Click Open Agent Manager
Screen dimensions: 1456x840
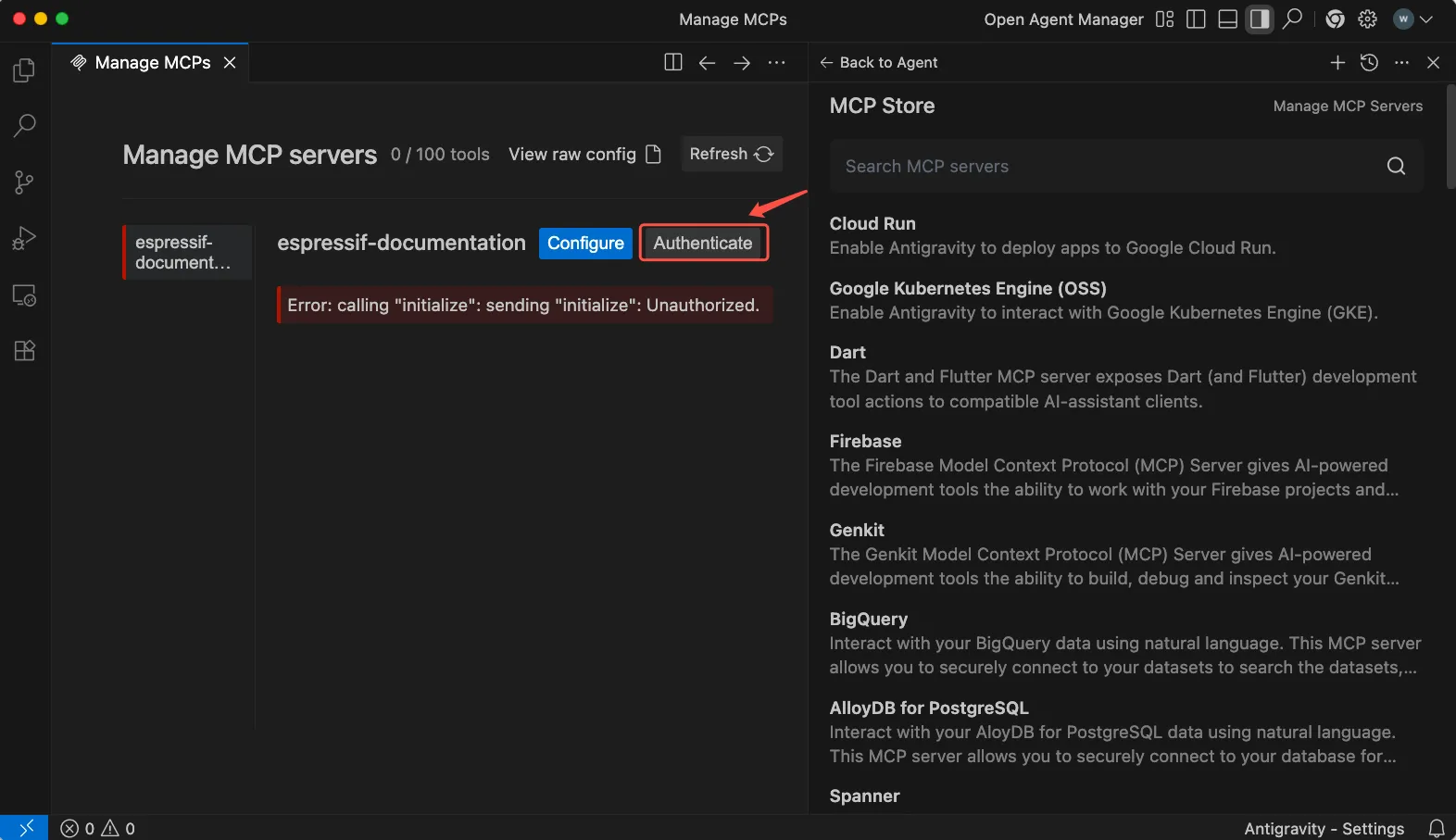1063,19
